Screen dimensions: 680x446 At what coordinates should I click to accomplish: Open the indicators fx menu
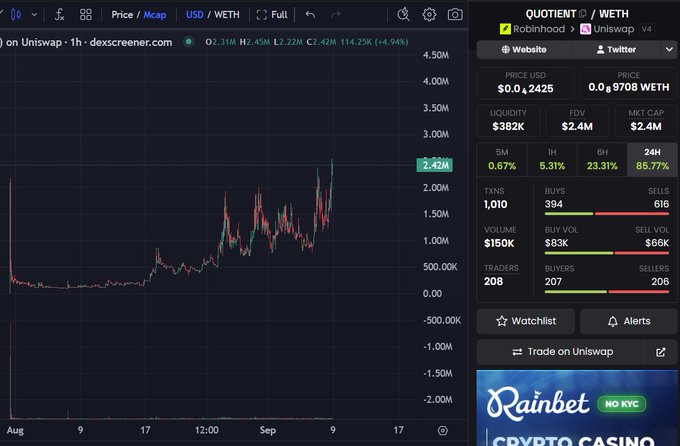point(59,15)
